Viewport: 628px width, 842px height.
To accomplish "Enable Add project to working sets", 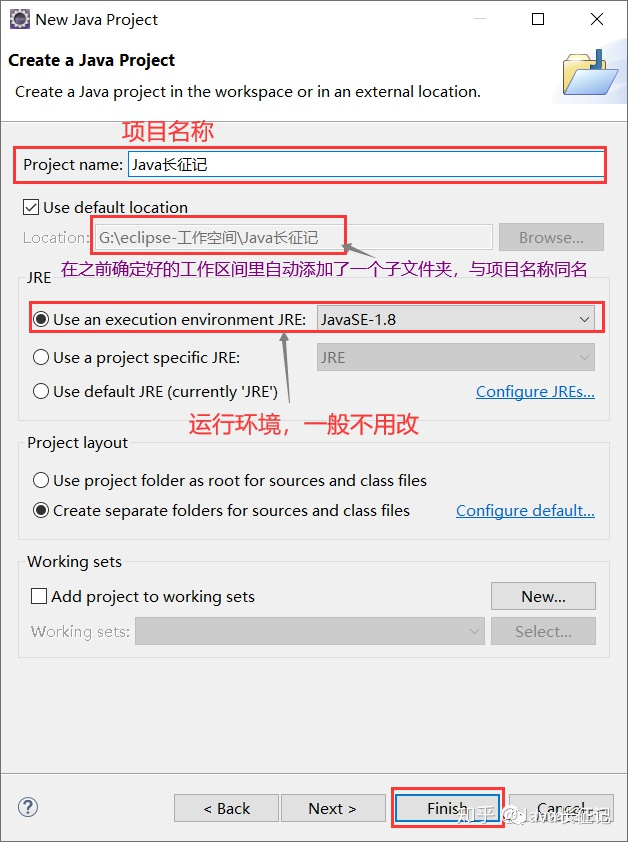I will tap(39, 596).
